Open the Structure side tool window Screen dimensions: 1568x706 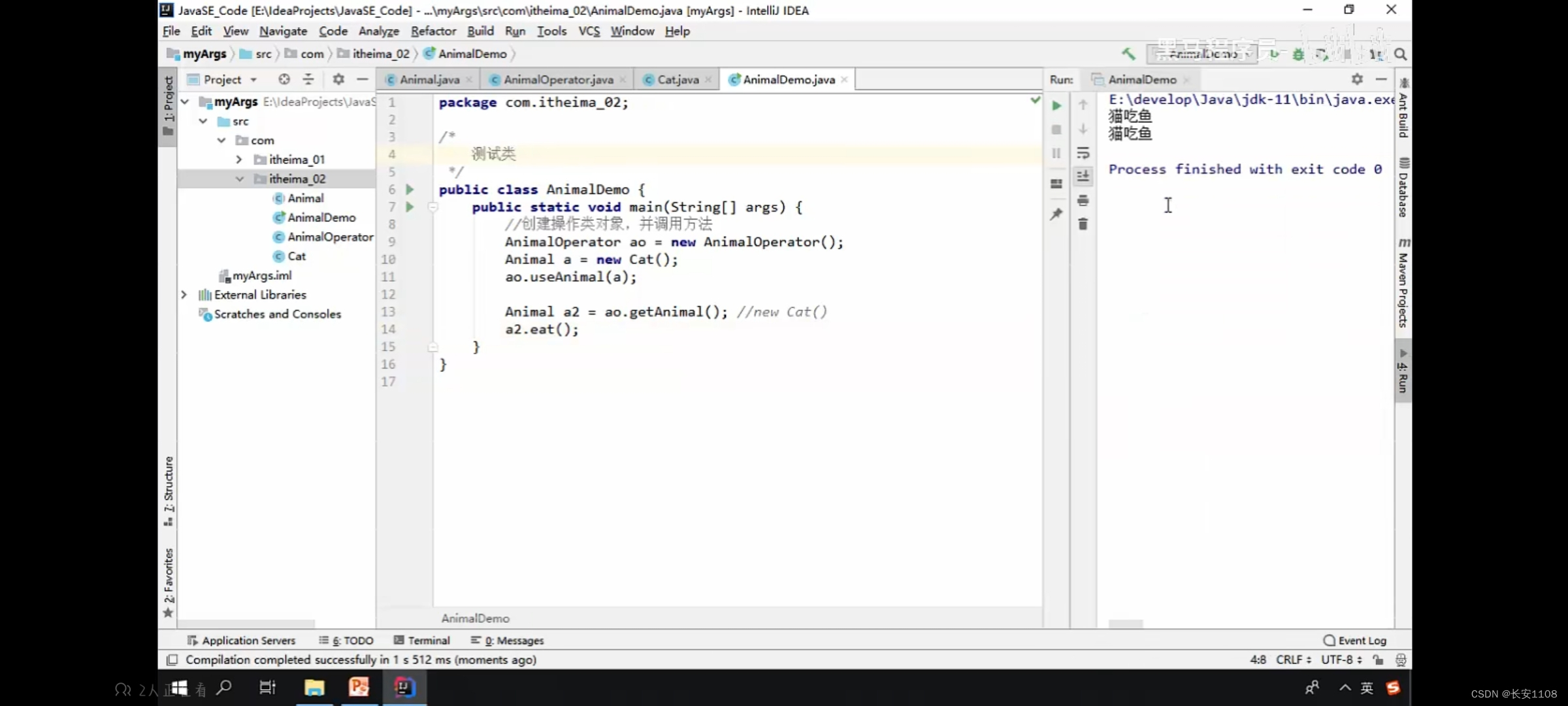(x=169, y=490)
